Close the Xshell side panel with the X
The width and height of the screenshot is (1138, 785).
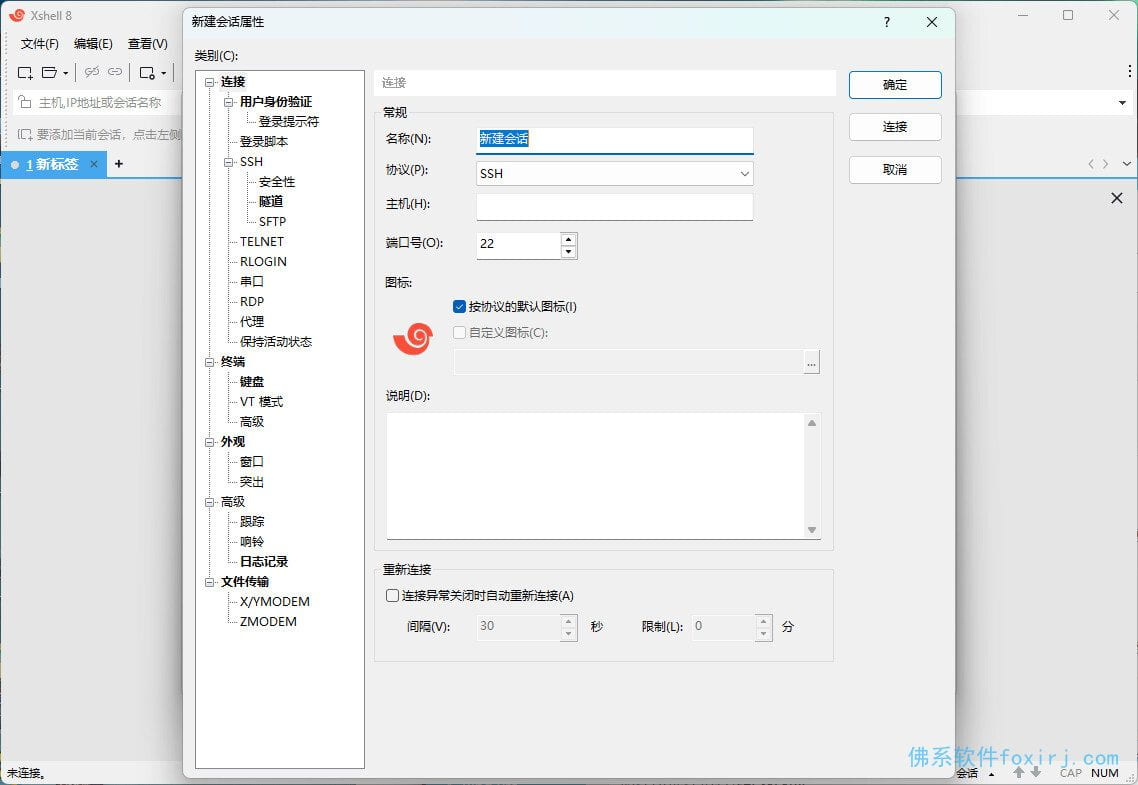coord(1117,198)
